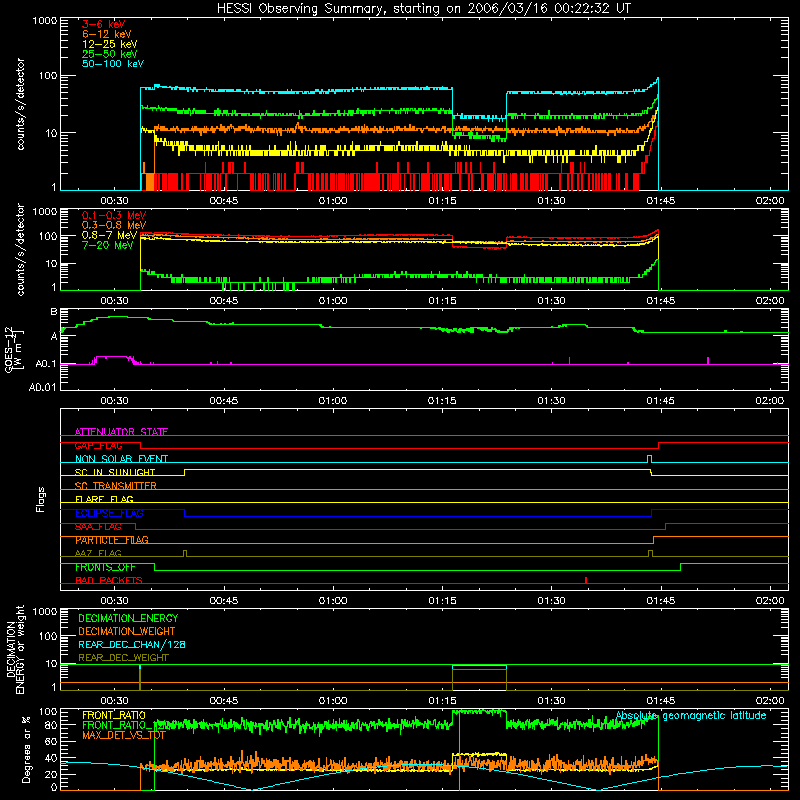The height and width of the screenshot is (800, 800).
Task: Pick the PARTICLE_FLAG label
Action: (112, 540)
